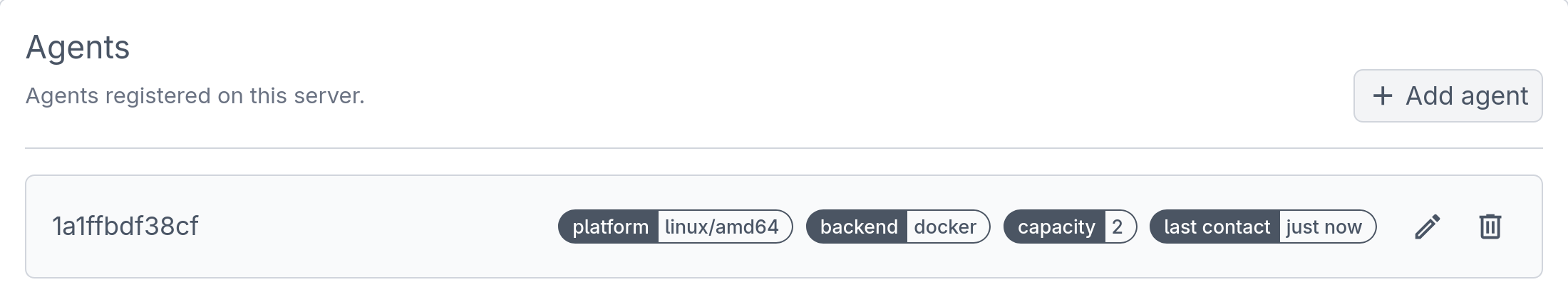
Task: Click the dark 'last contact' badge label
Action: click(x=1216, y=226)
